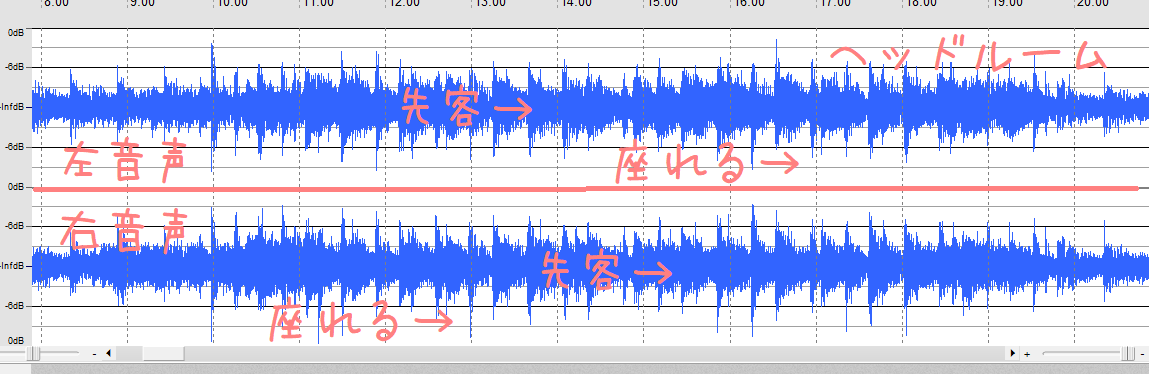The width and height of the screenshot is (1149, 374).
Task: Click the minus sign beside the left slider
Action: tap(95, 354)
